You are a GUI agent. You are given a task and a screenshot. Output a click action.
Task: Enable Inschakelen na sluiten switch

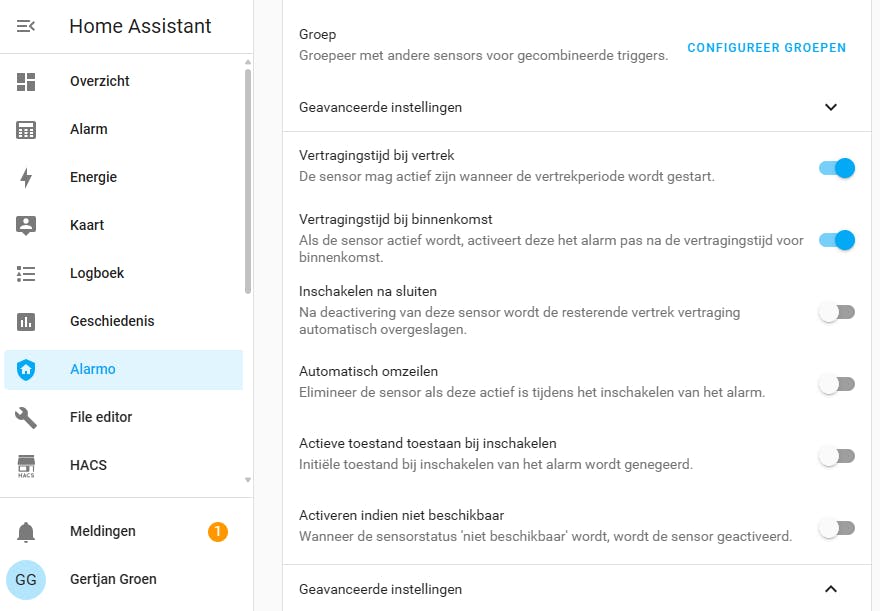tap(837, 313)
